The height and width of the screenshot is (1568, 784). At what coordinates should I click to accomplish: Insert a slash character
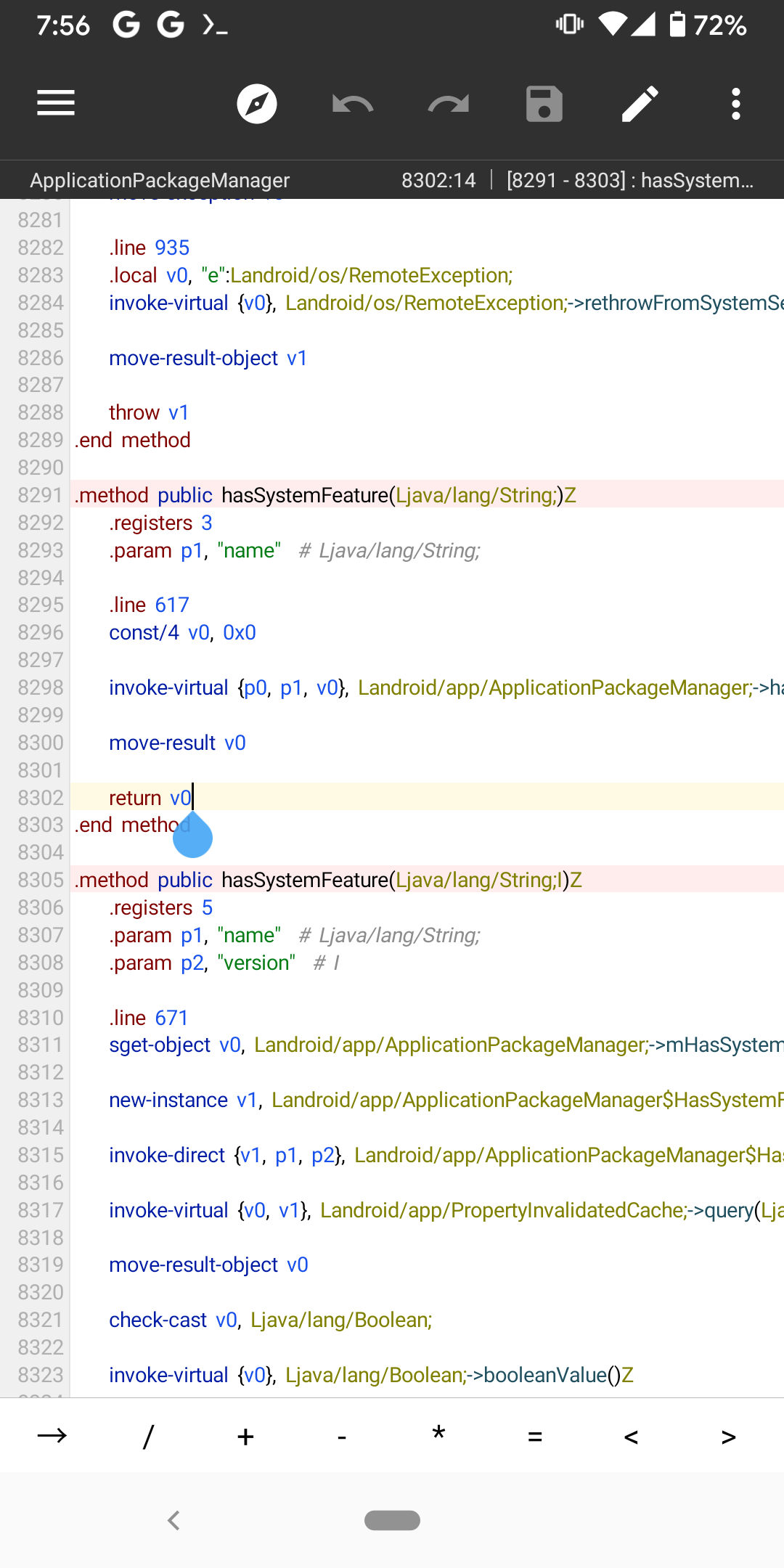[x=149, y=1436]
